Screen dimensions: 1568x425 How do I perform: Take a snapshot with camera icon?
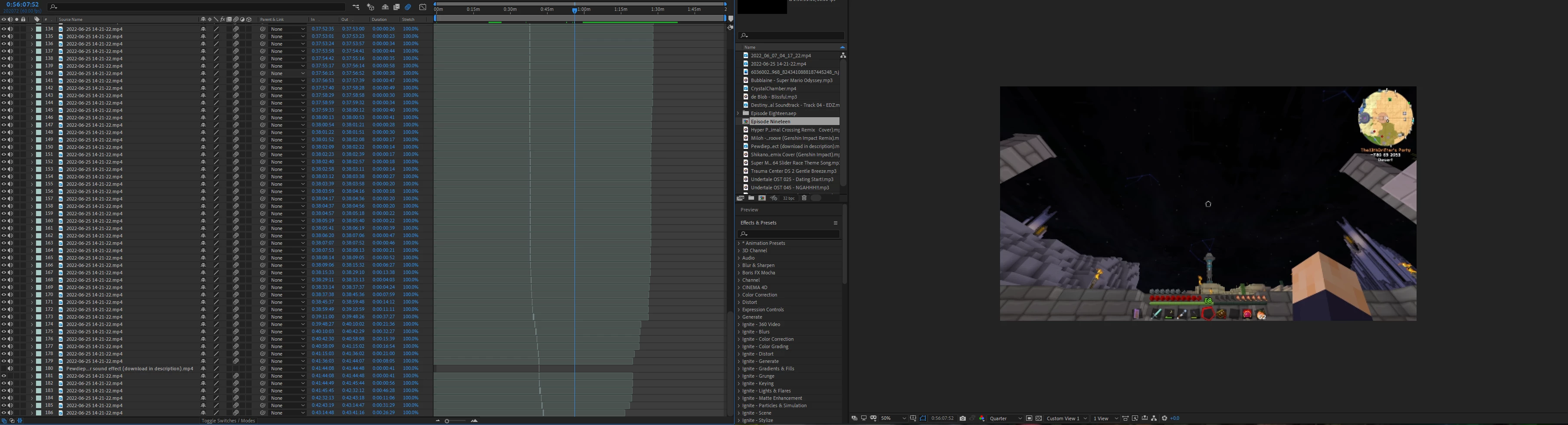tap(962, 418)
